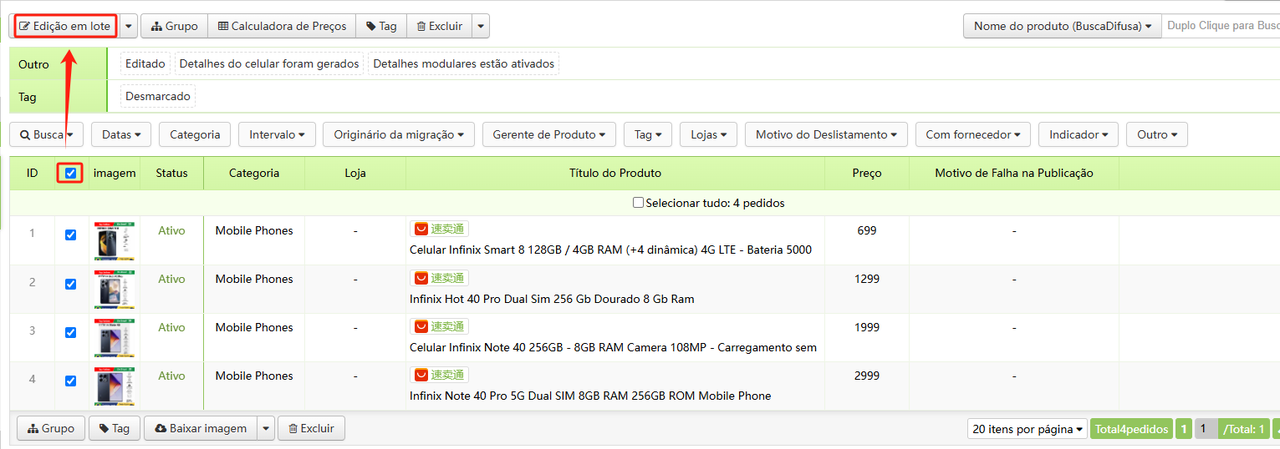This screenshot has width=1280, height=449.
Task: Click the price 699 cell
Action: (x=867, y=231)
